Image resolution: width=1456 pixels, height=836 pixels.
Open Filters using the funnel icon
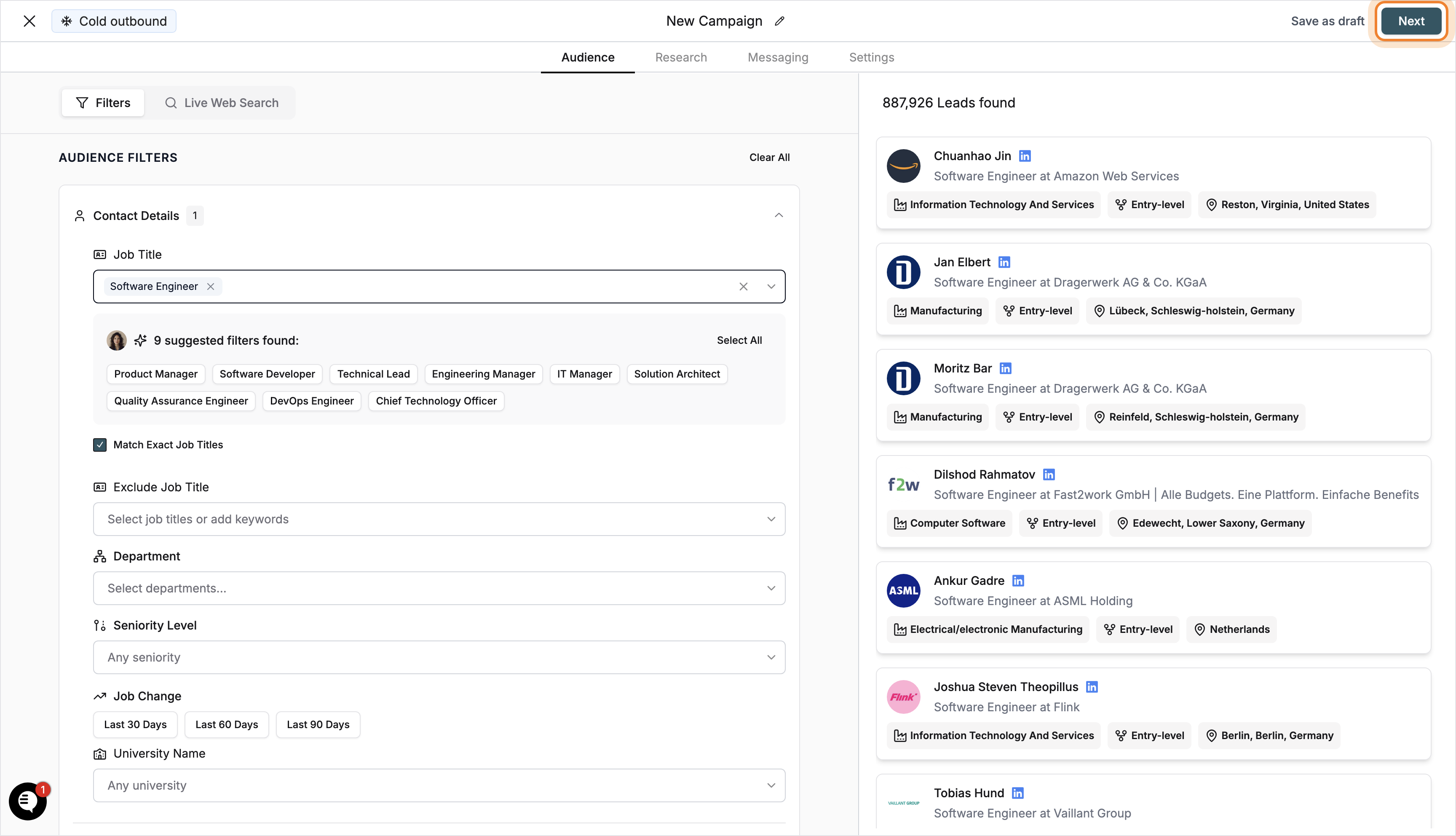83,102
